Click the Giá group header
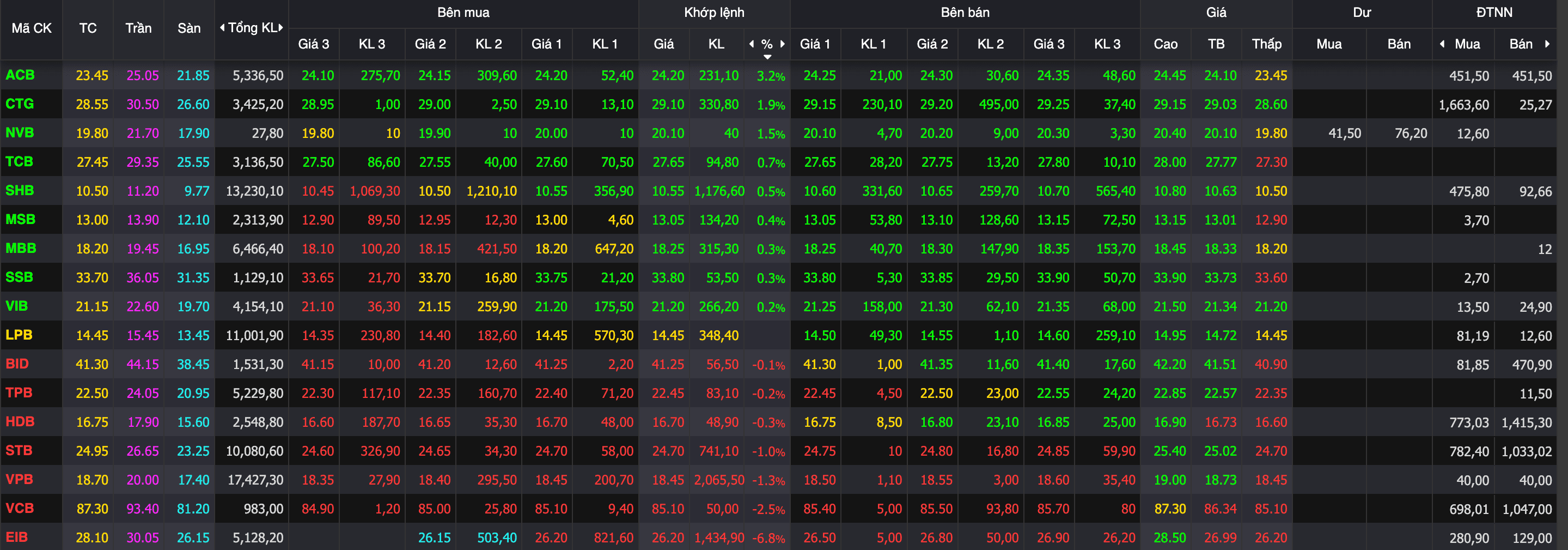Viewport: 1568px width, 550px height. pos(1216,12)
